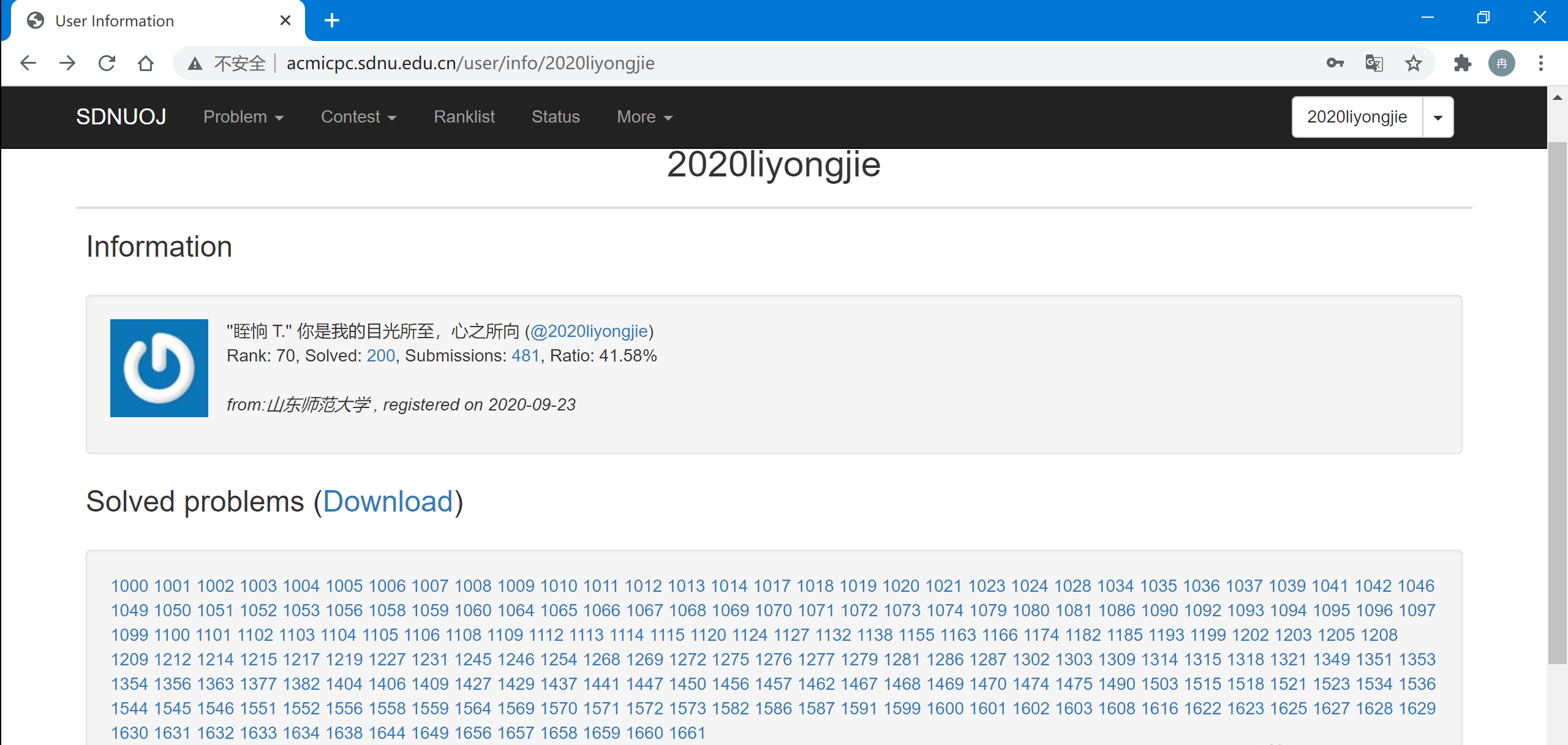This screenshot has height=745, width=1568.
Task: Click the browser forward arrow
Action: point(67,63)
